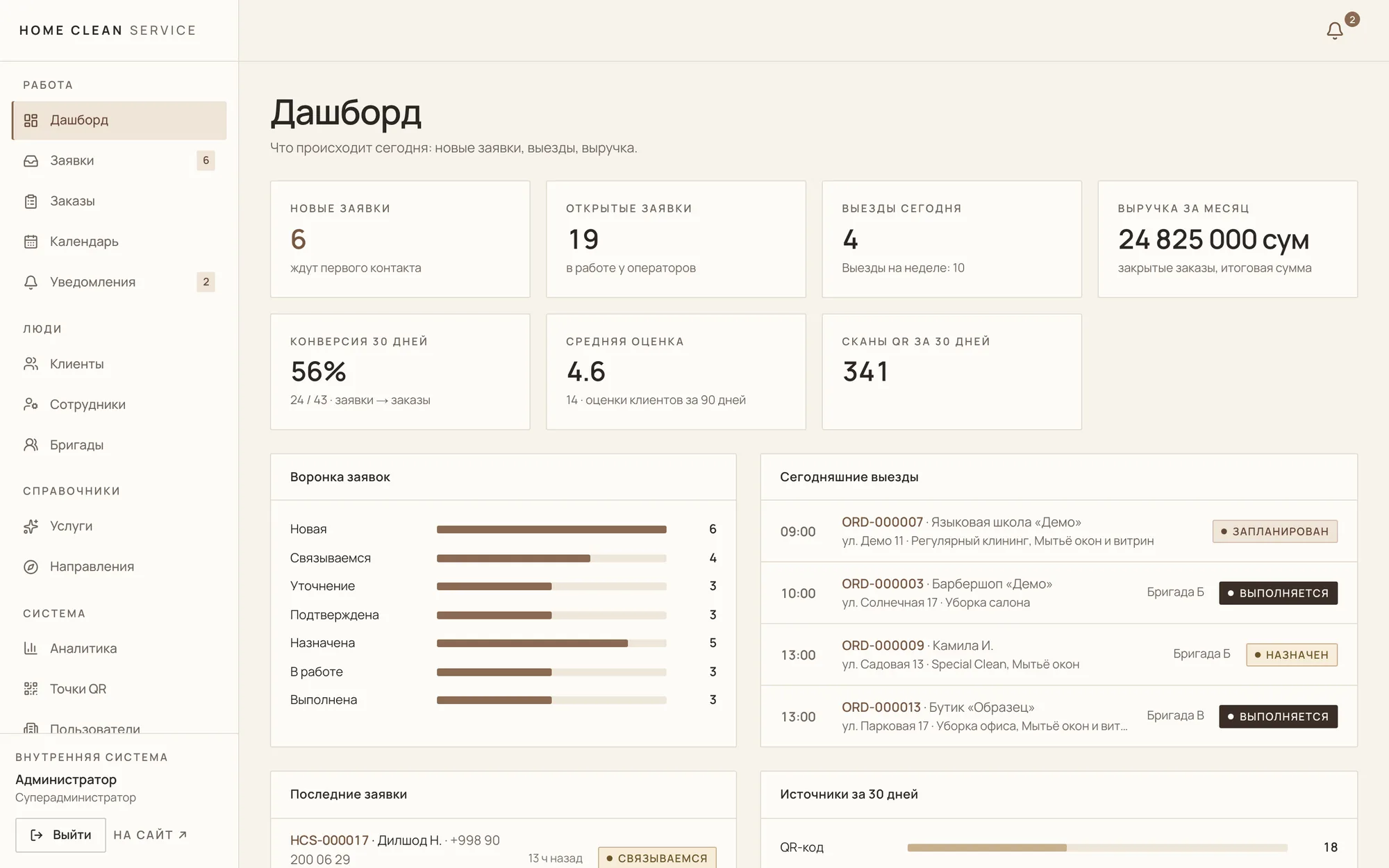Click the СРЕДНЯЯ ОЦЕНКА card
This screenshot has width=1389, height=868.
point(676,372)
